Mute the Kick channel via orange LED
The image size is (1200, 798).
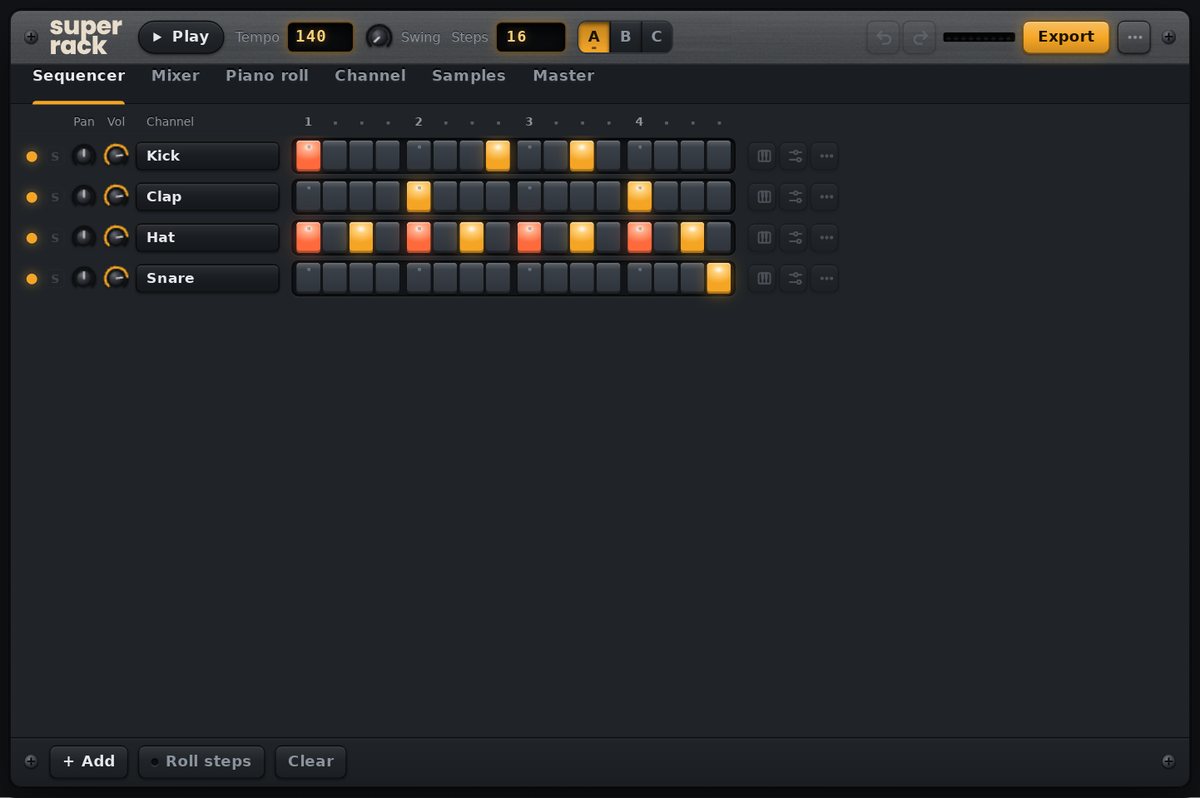[x=32, y=157]
